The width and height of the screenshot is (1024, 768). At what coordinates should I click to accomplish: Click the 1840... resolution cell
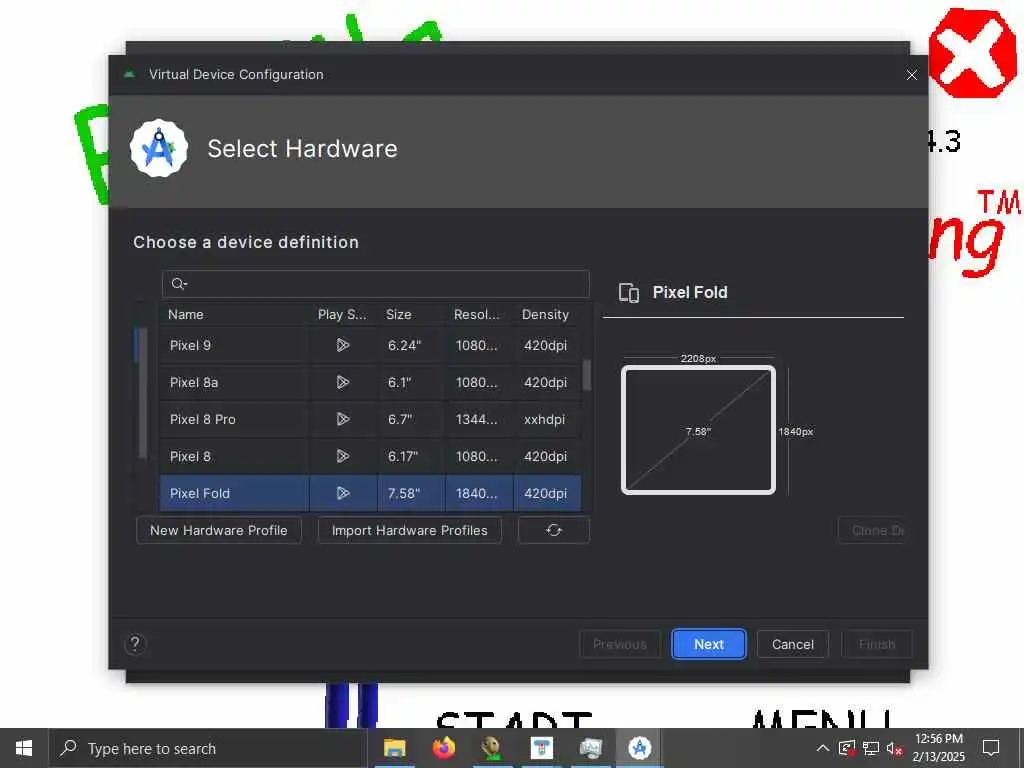pyautogui.click(x=479, y=493)
